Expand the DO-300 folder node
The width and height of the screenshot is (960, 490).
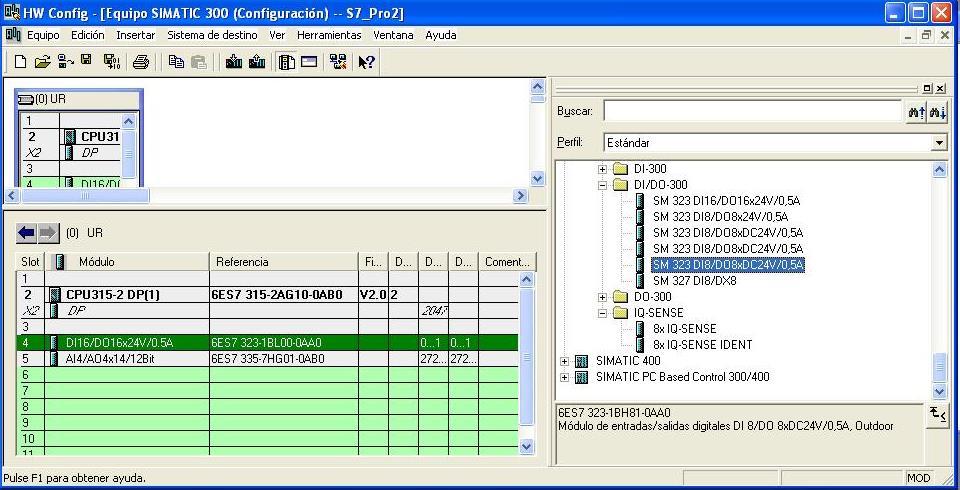(x=602, y=297)
